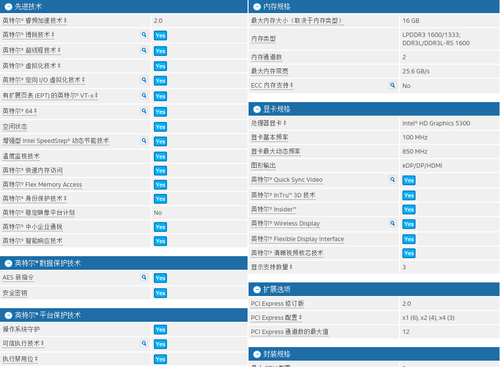Collapse the 显卡规格 section header
Image resolution: width=500 pixels, height=367 pixels.
[x=257, y=109]
